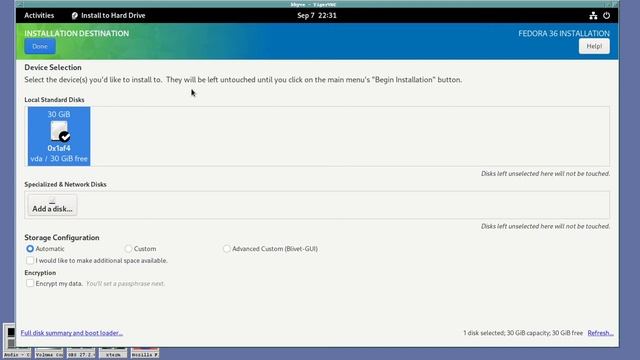Click the Local Standard Disks label
Image resolution: width=640 pixels, height=360 pixels.
(54, 100)
